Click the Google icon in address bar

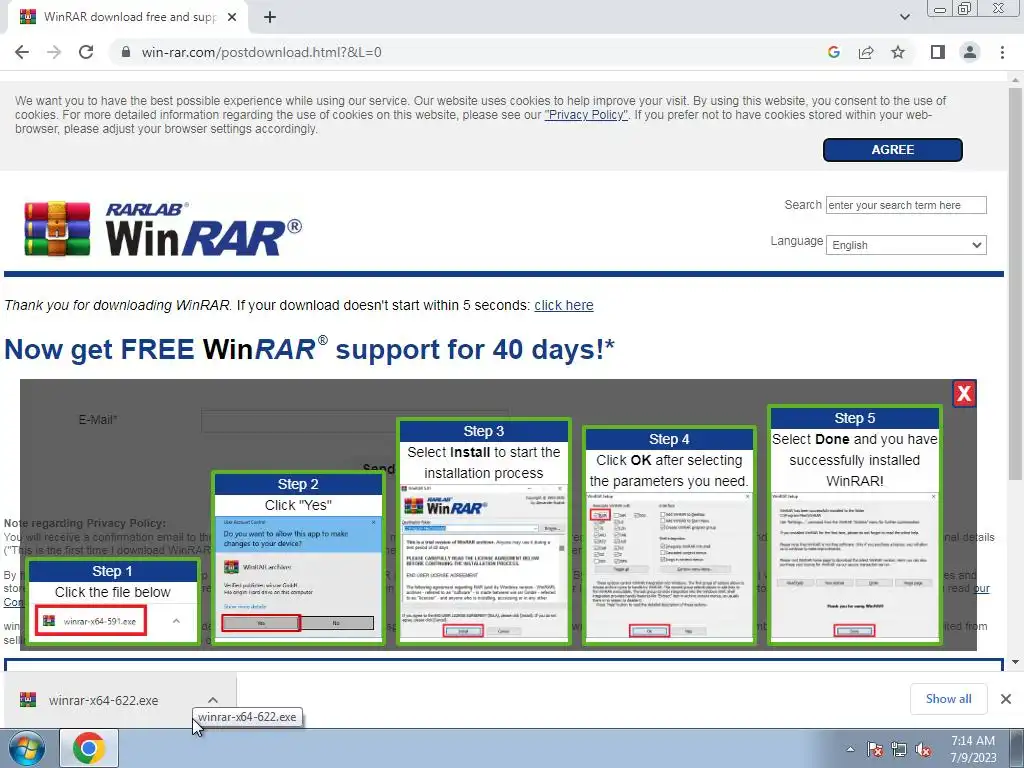pyautogui.click(x=833, y=52)
